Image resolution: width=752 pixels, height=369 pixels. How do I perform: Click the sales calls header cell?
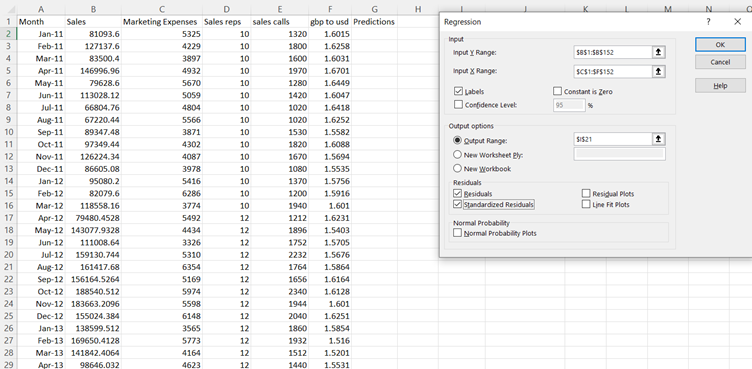pyautogui.click(x=280, y=22)
